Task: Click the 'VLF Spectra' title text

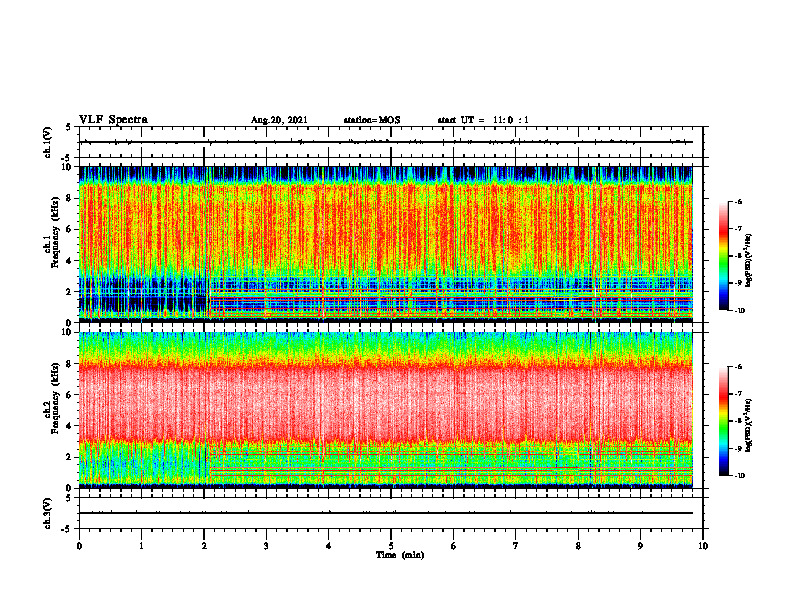Action: [x=113, y=120]
